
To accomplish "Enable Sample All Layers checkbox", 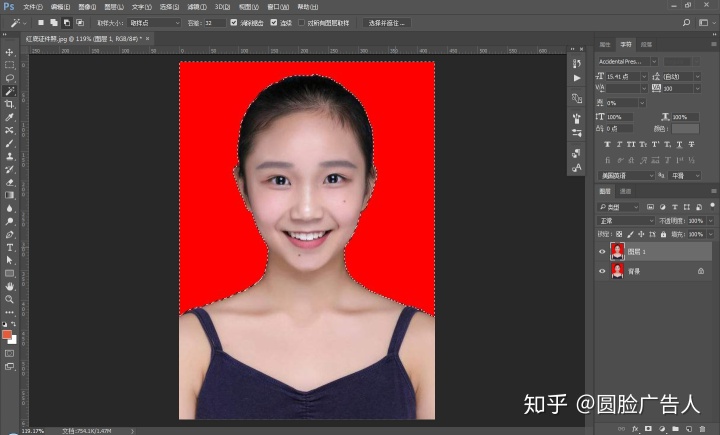I will 301,23.
